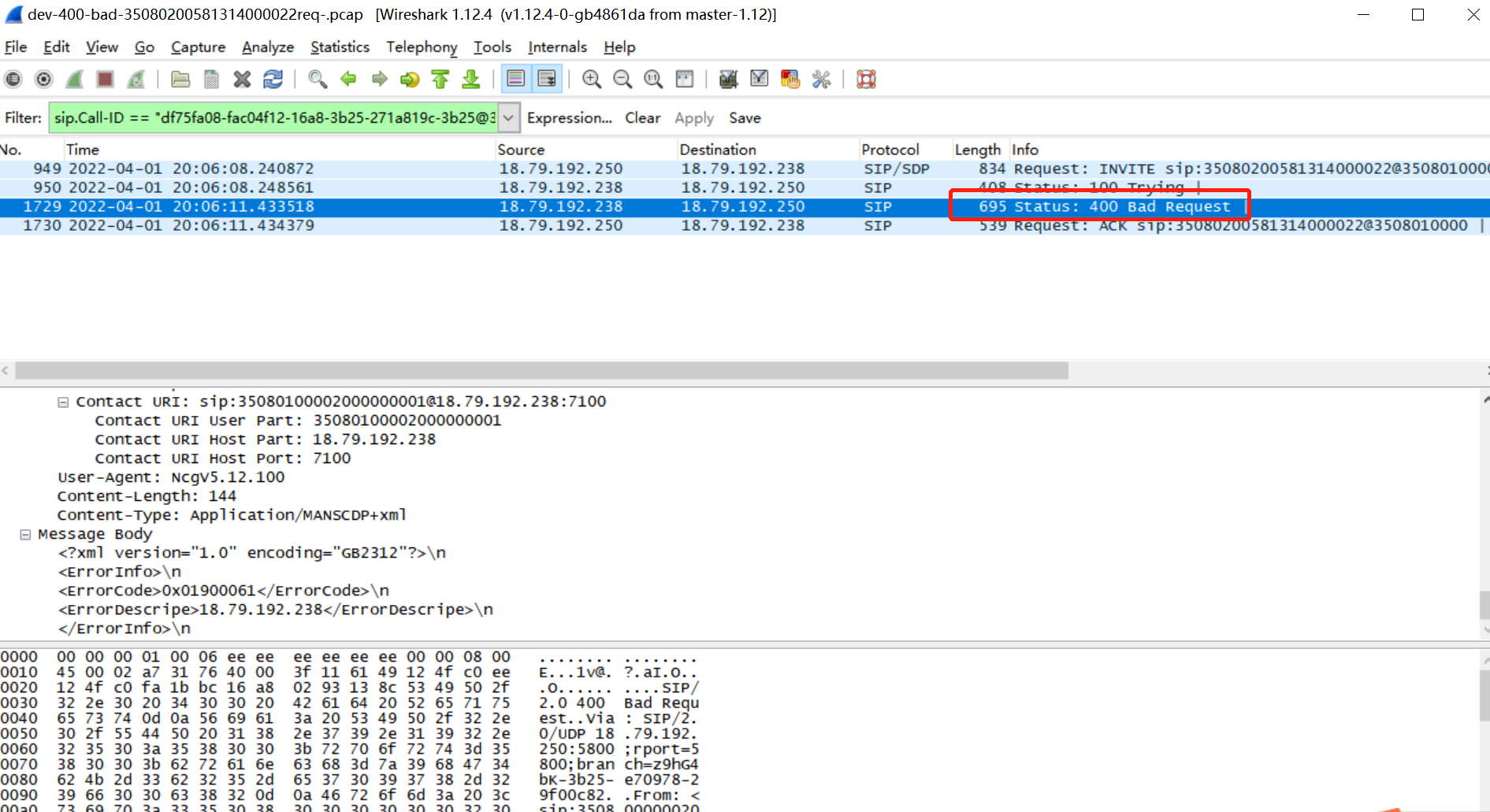The image size is (1490, 812).
Task: Collapse the Contact URI tree node
Action: click(x=63, y=402)
